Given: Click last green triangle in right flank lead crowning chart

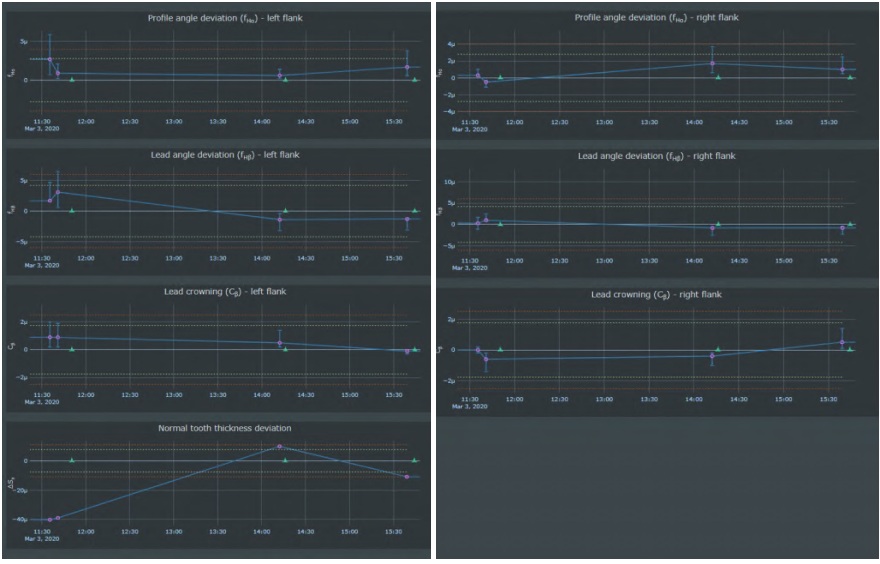Looking at the screenshot, I should (850, 350).
